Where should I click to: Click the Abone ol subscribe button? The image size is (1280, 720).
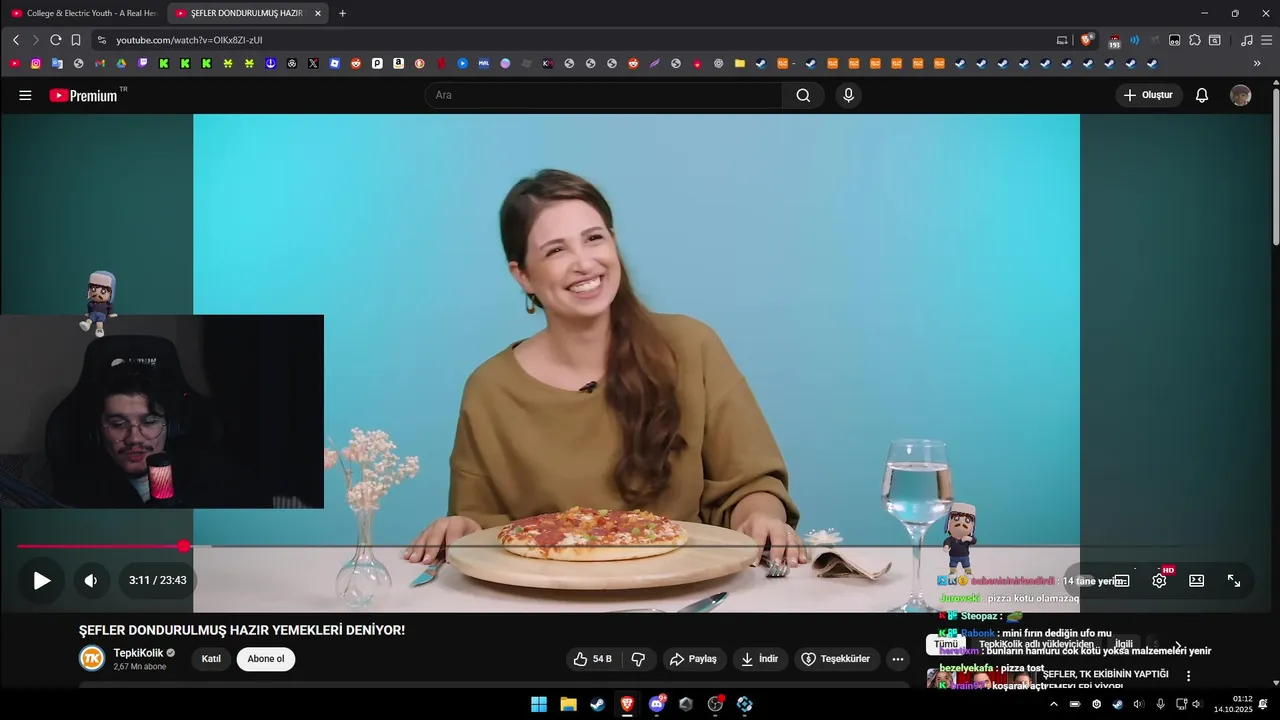coord(266,659)
